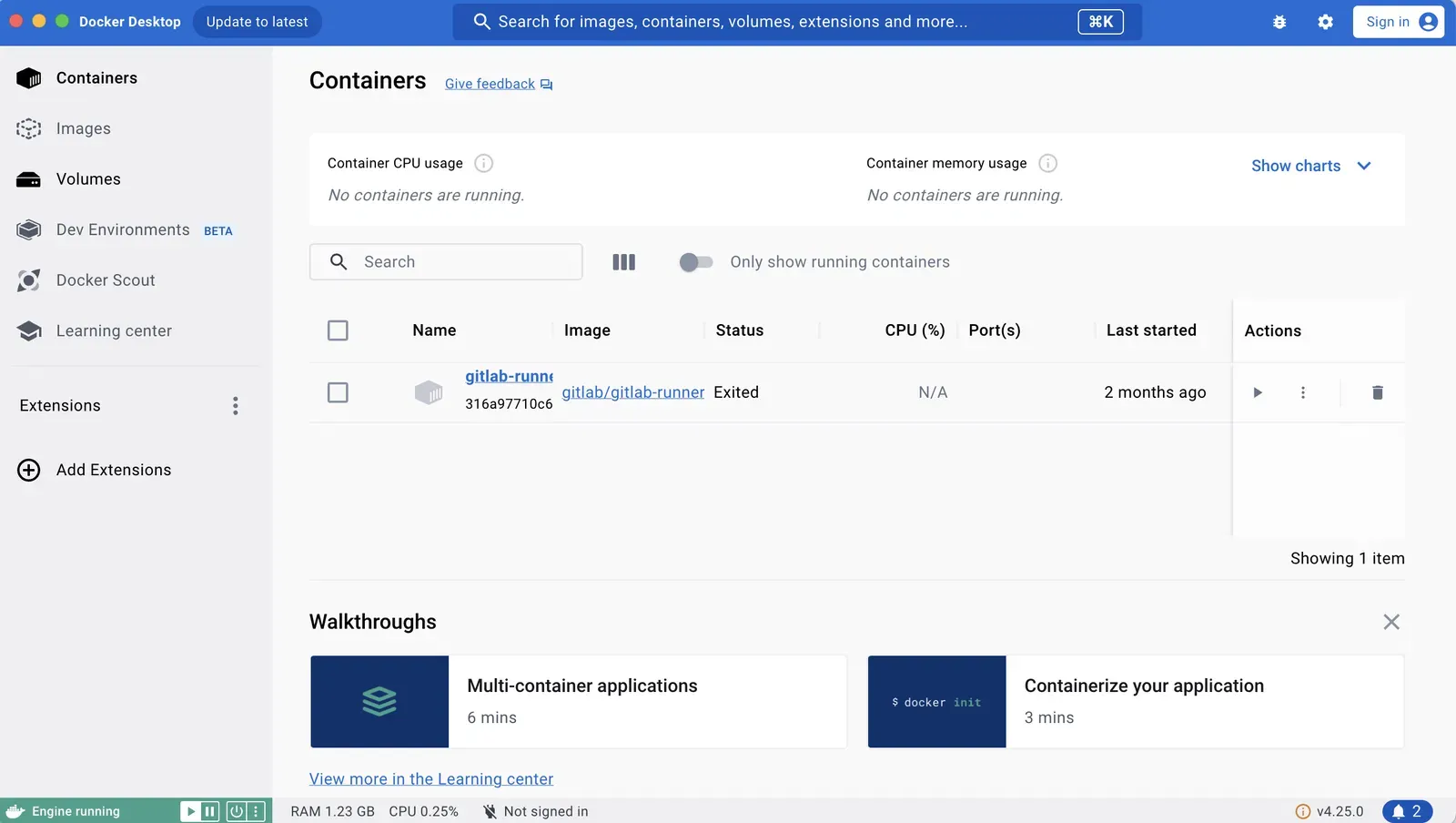Select the Volumes sidebar icon
This screenshot has width=1456, height=823.
coord(28,179)
